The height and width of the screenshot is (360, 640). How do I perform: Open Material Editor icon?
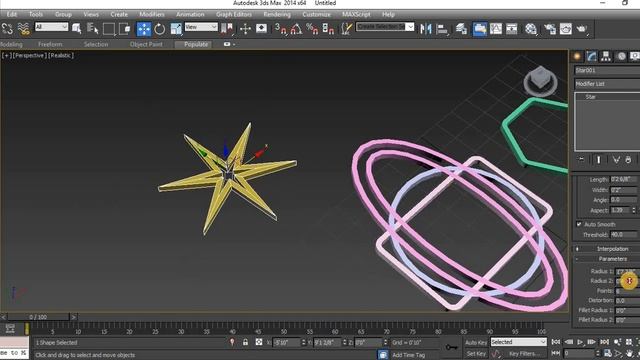point(531,29)
